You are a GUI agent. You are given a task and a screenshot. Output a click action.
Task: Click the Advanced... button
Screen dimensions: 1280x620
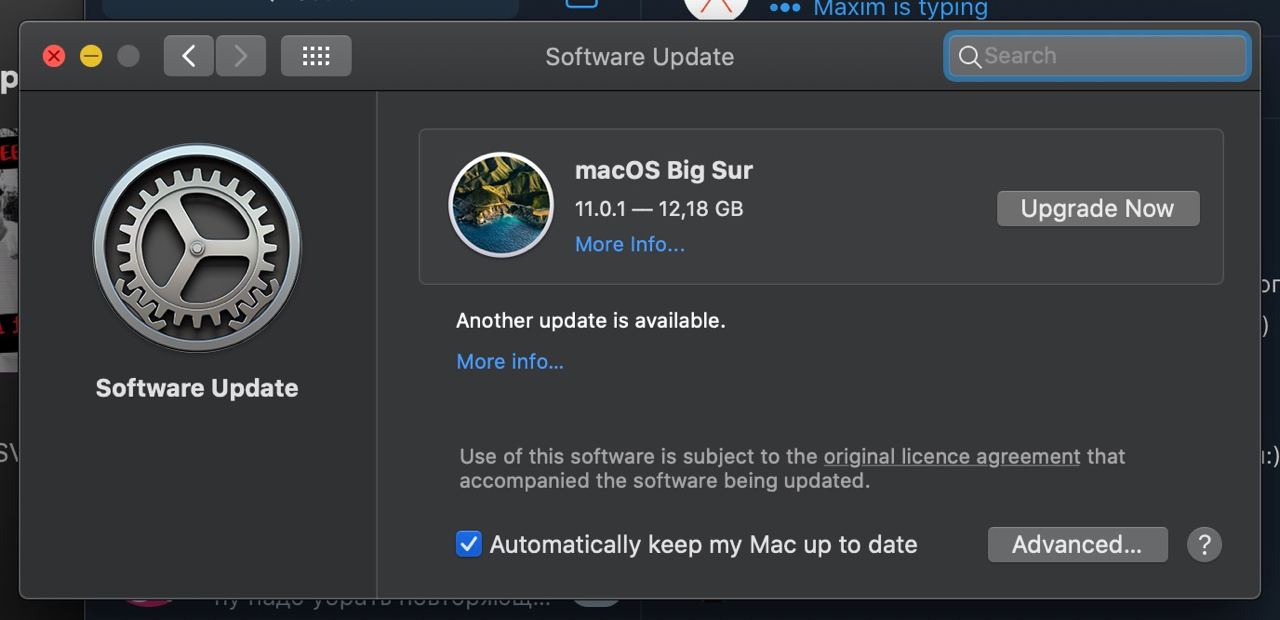tap(1077, 544)
